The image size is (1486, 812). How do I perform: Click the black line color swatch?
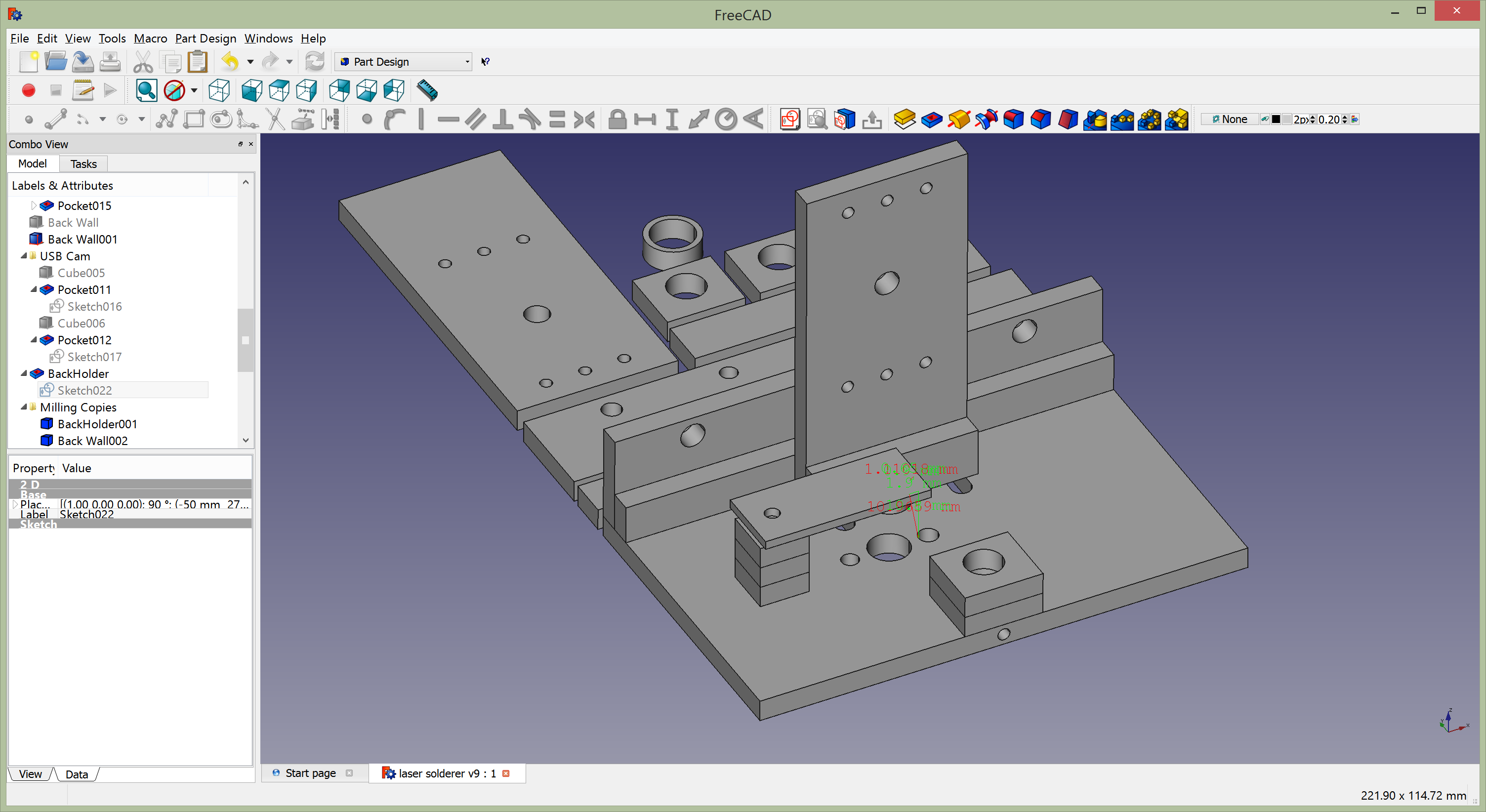pos(1276,120)
